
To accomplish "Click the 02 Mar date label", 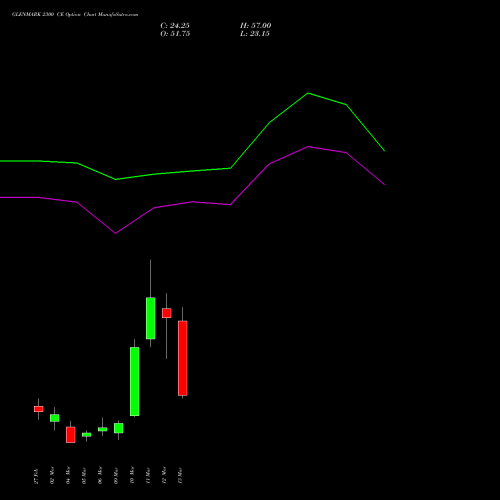I will click(x=52, y=476).
